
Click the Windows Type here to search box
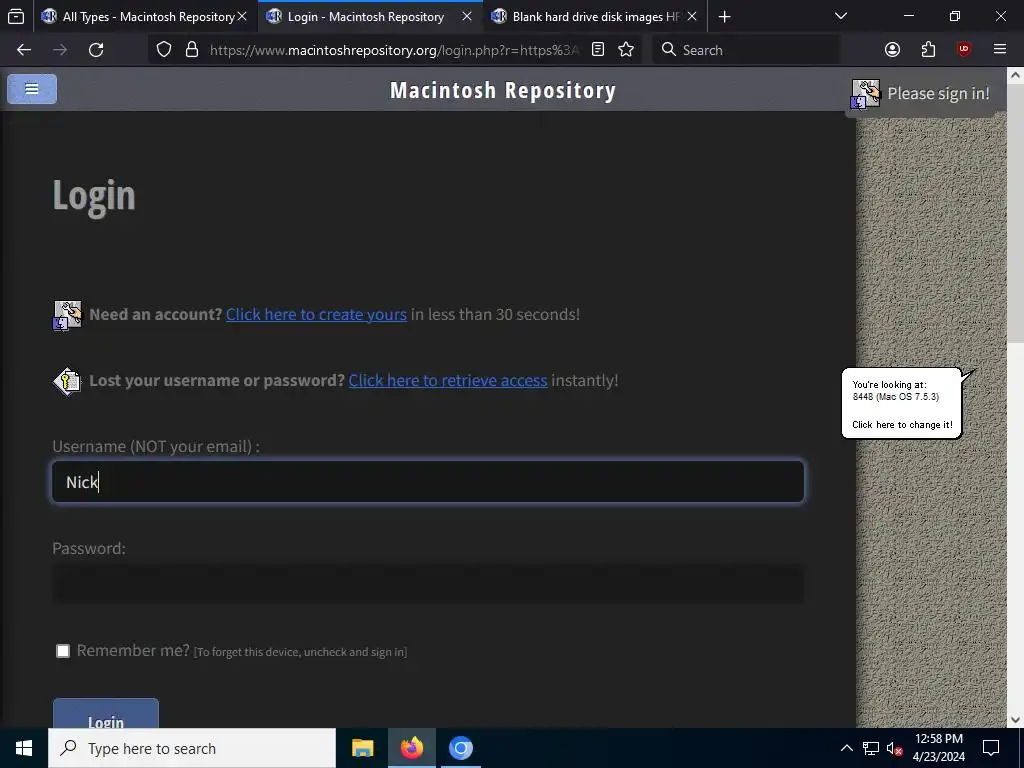tap(192, 748)
